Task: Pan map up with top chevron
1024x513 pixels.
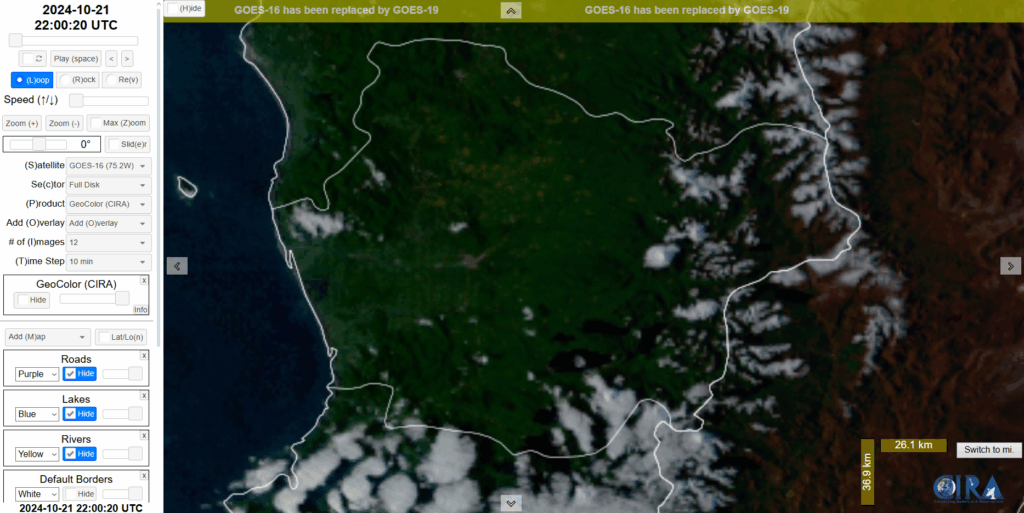Action: (511, 11)
